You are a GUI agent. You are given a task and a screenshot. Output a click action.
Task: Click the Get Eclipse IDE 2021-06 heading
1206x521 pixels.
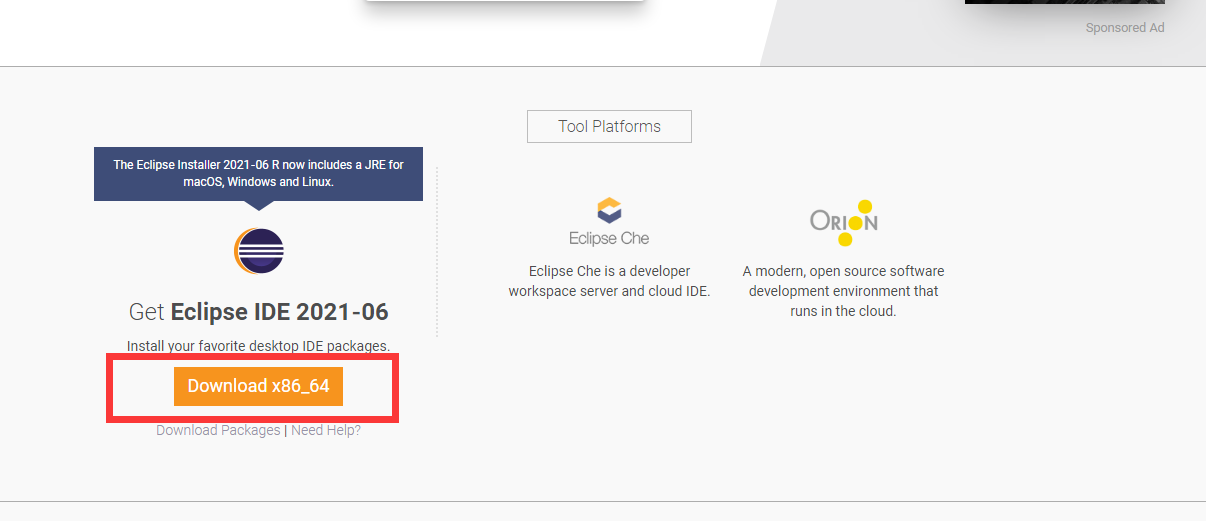point(259,312)
